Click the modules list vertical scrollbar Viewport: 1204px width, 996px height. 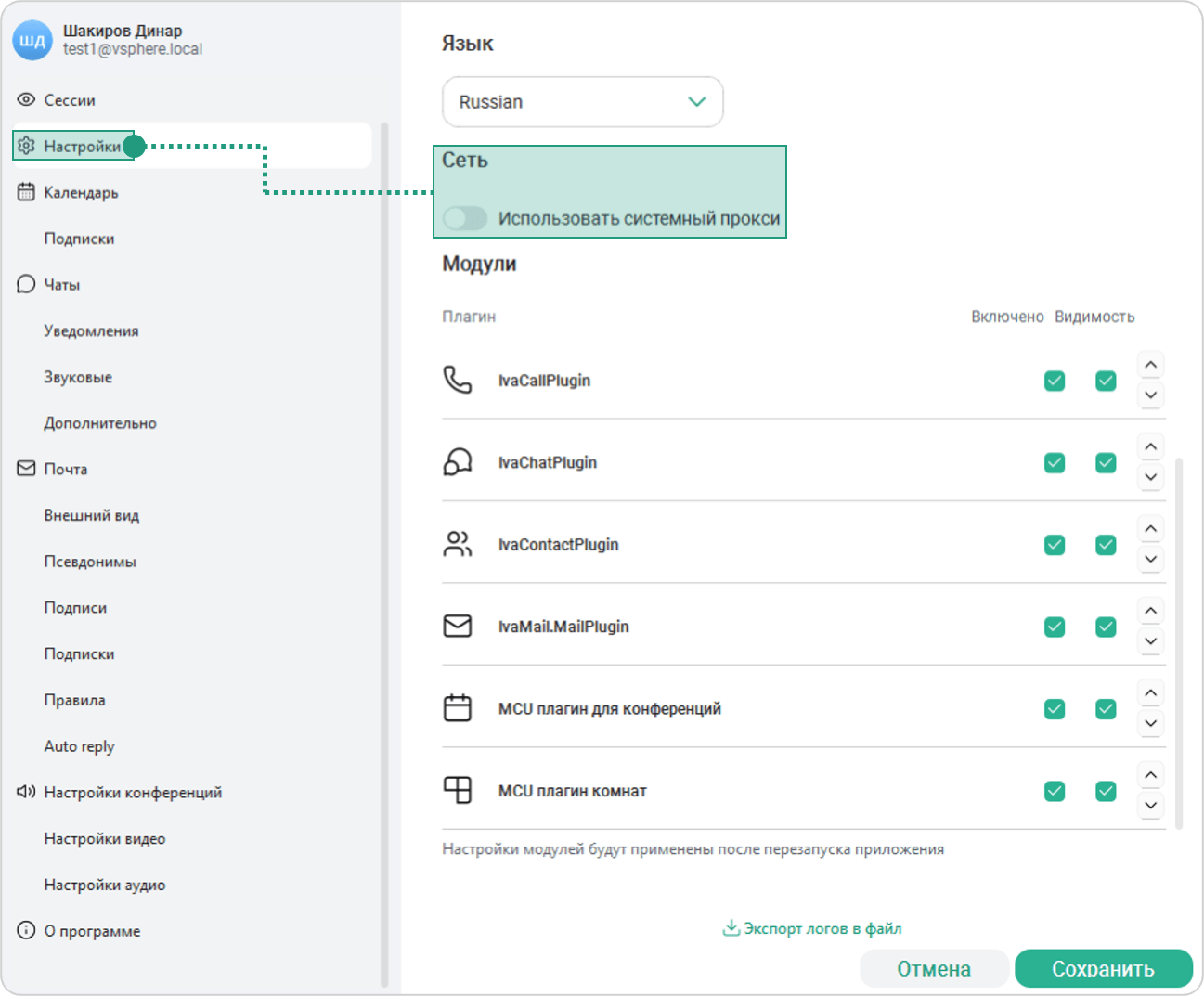click(x=1179, y=642)
